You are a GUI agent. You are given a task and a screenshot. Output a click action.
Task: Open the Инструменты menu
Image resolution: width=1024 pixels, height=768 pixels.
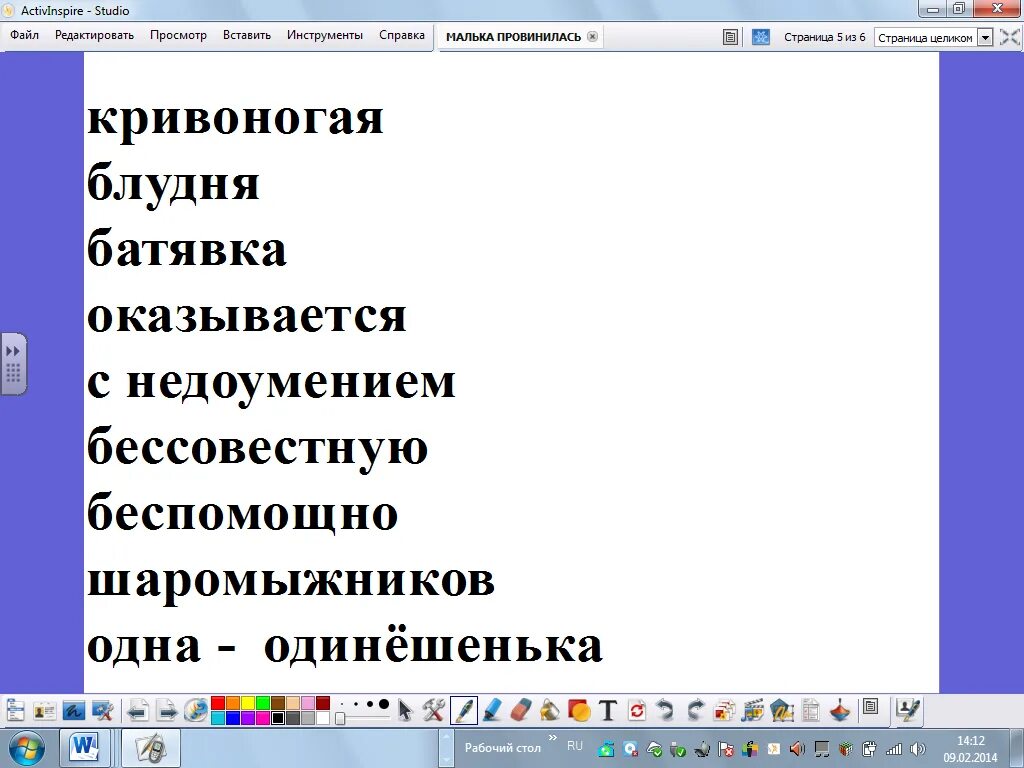[325, 35]
